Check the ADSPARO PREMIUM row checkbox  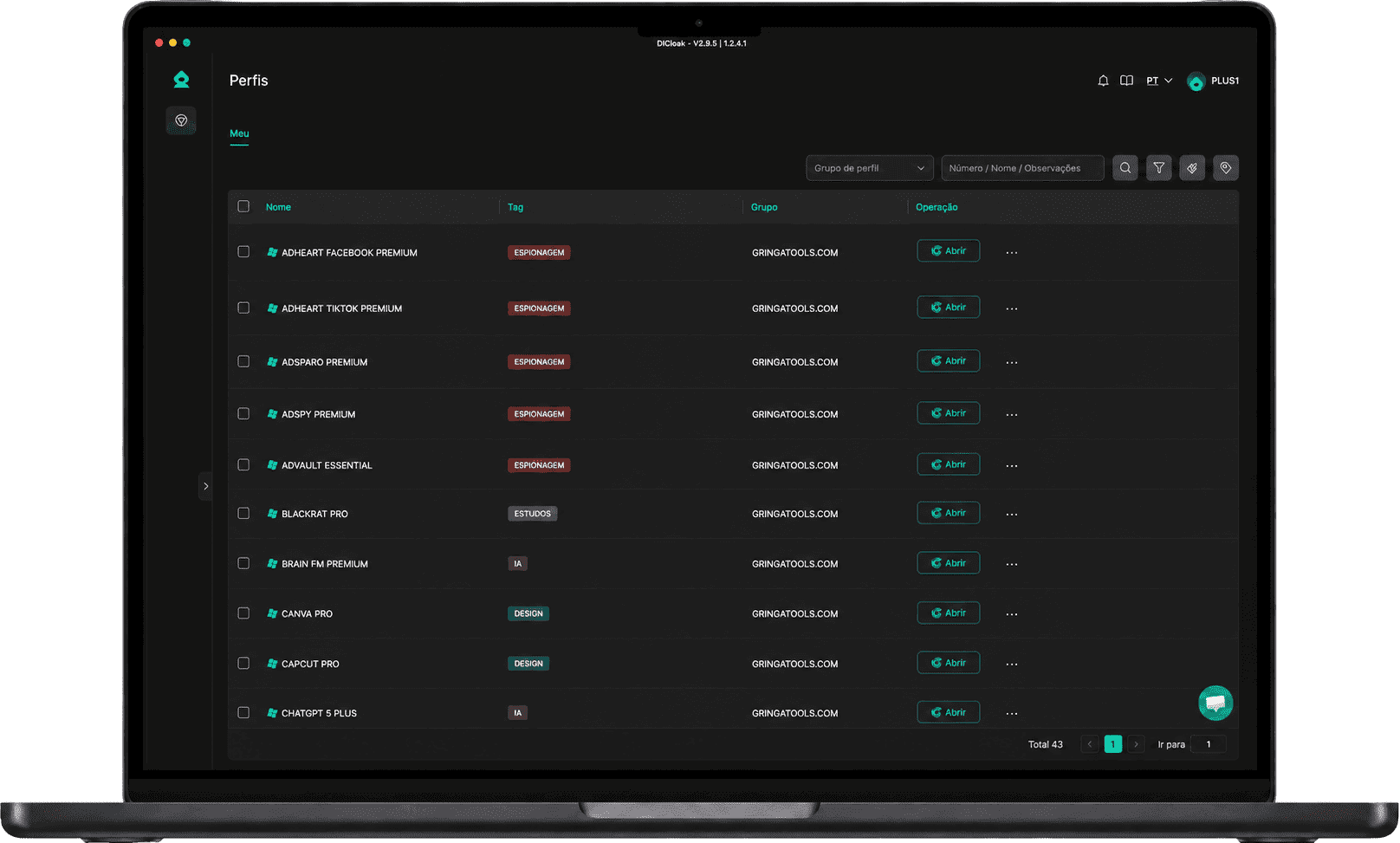[x=243, y=361]
